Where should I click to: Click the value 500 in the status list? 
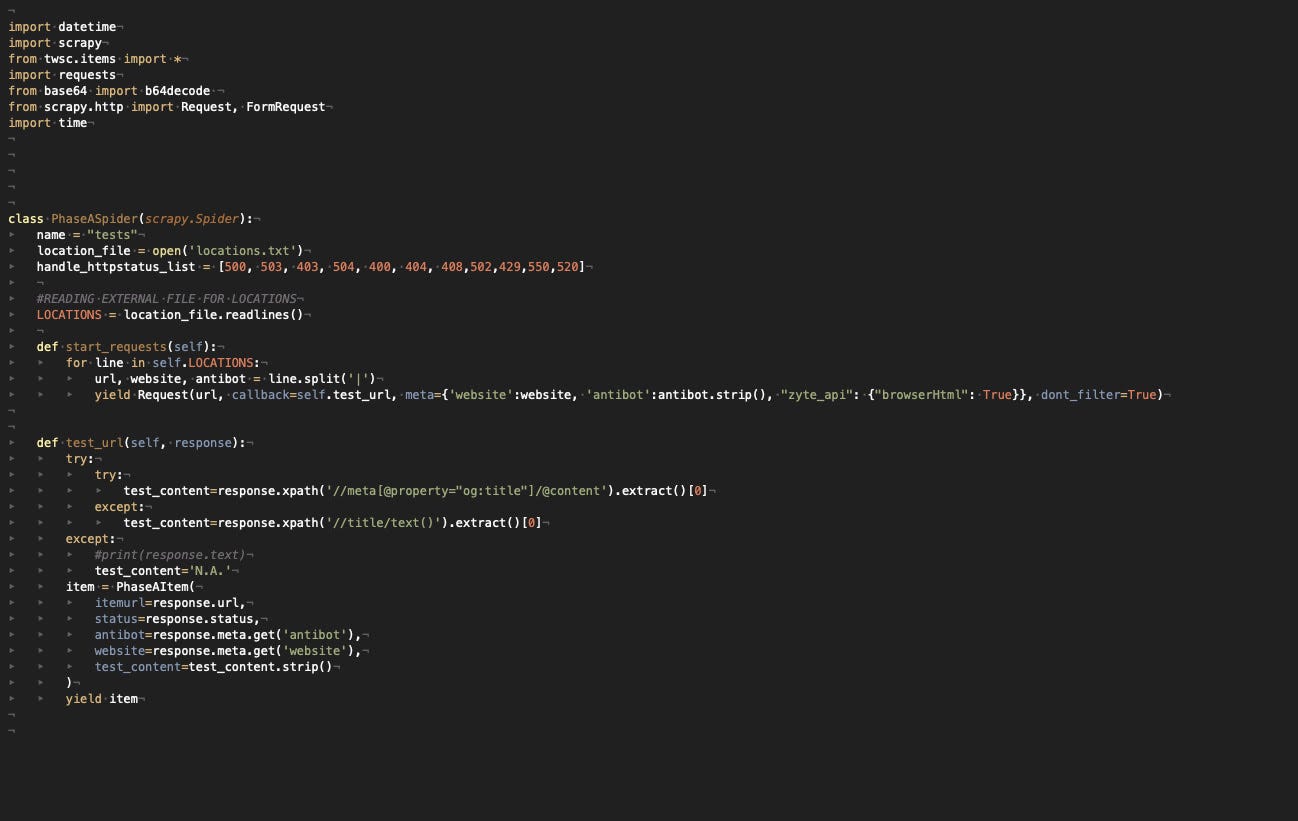236,267
